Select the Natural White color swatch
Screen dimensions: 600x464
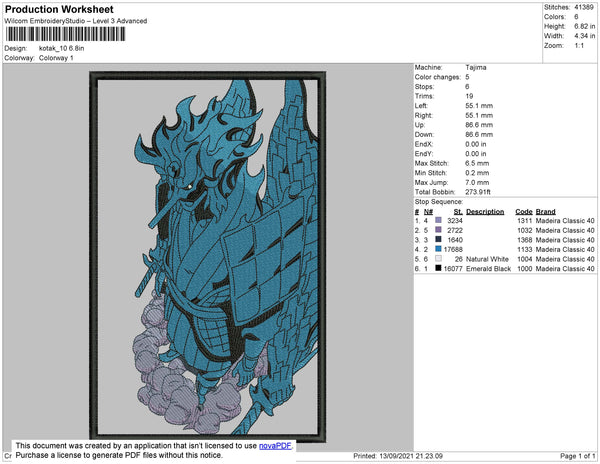pyautogui.click(x=438, y=259)
